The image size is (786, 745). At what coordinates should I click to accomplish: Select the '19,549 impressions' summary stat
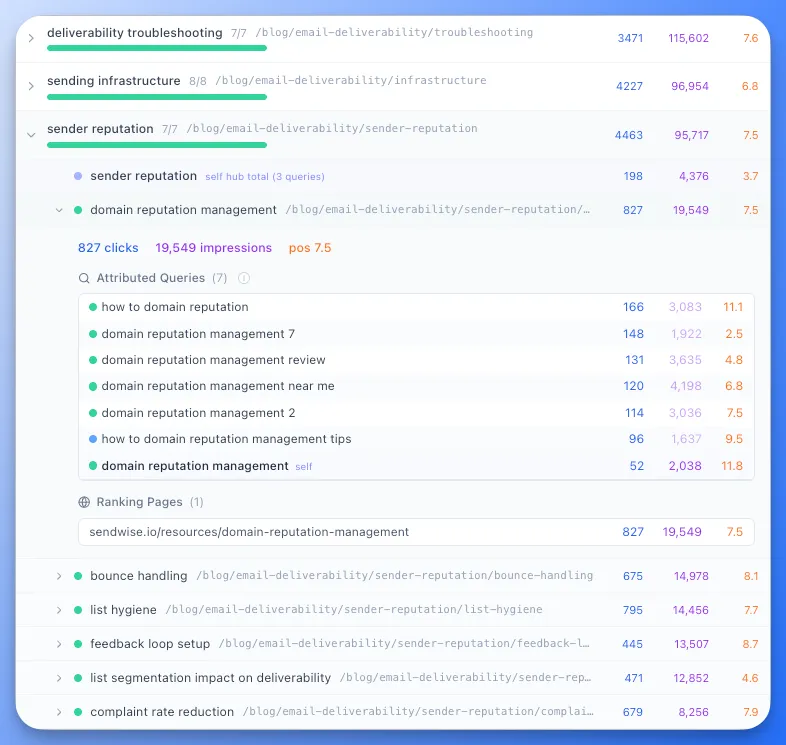coord(214,248)
